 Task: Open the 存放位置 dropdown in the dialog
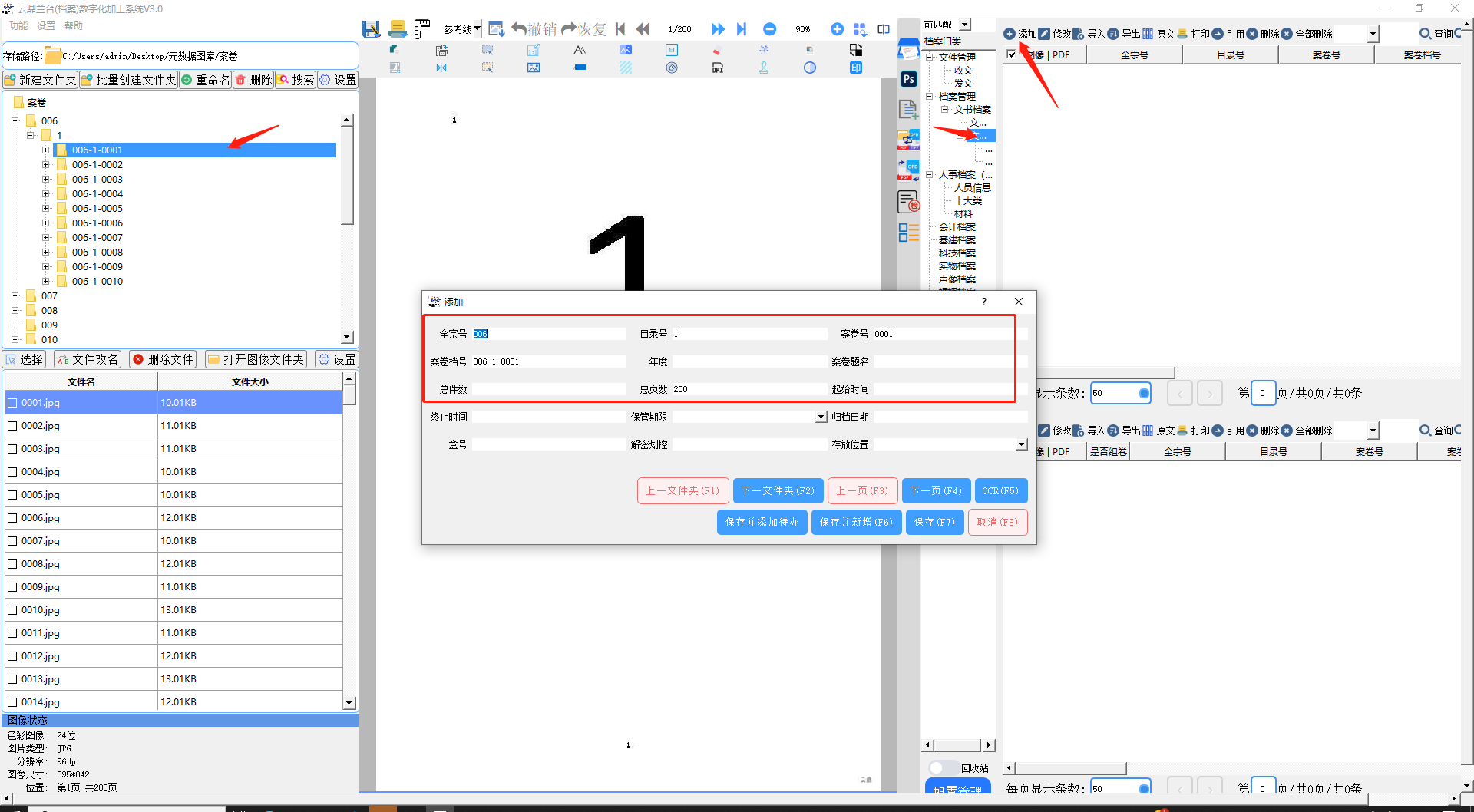[1021, 444]
